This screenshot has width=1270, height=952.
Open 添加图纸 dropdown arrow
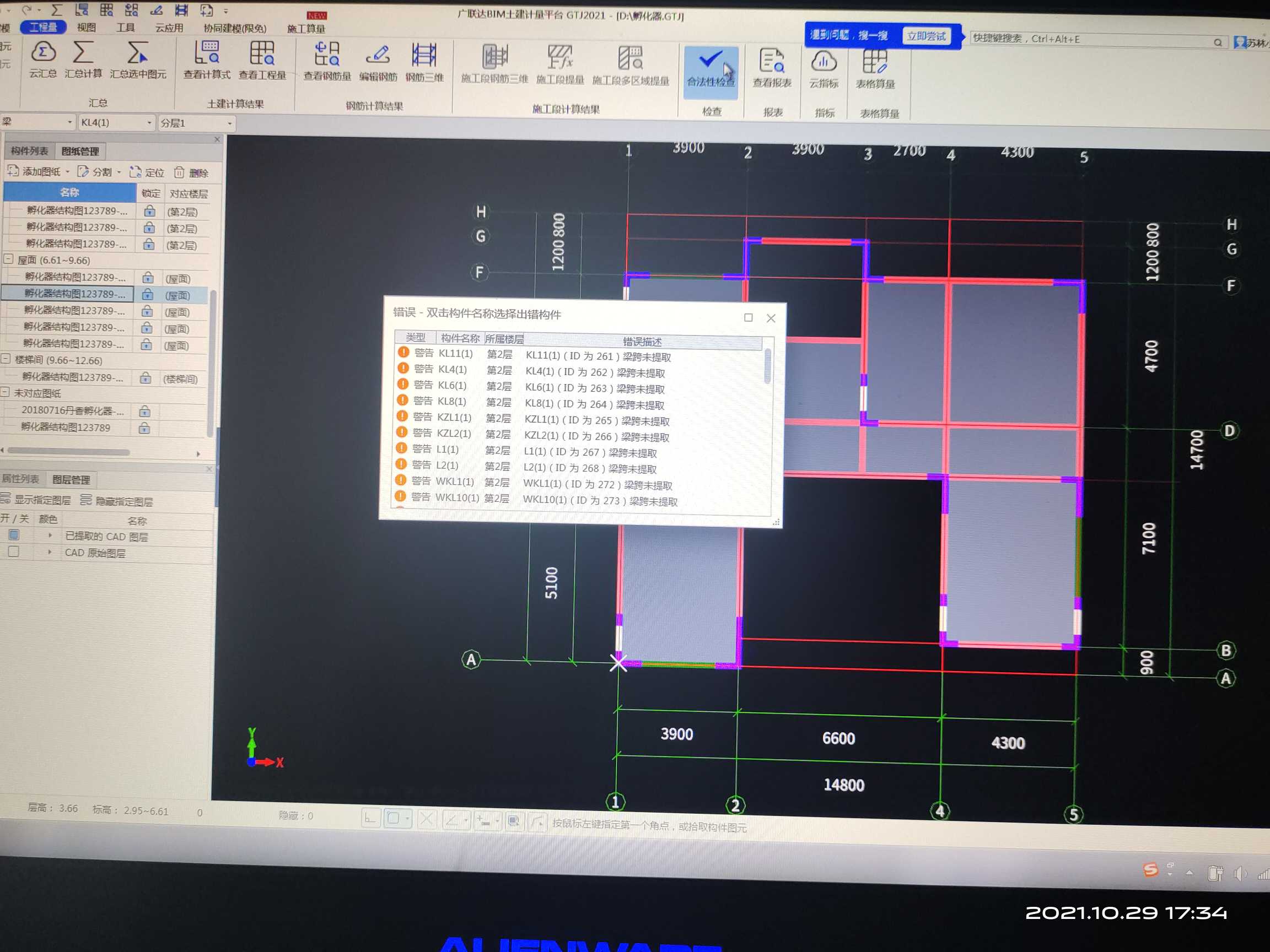pos(67,171)
